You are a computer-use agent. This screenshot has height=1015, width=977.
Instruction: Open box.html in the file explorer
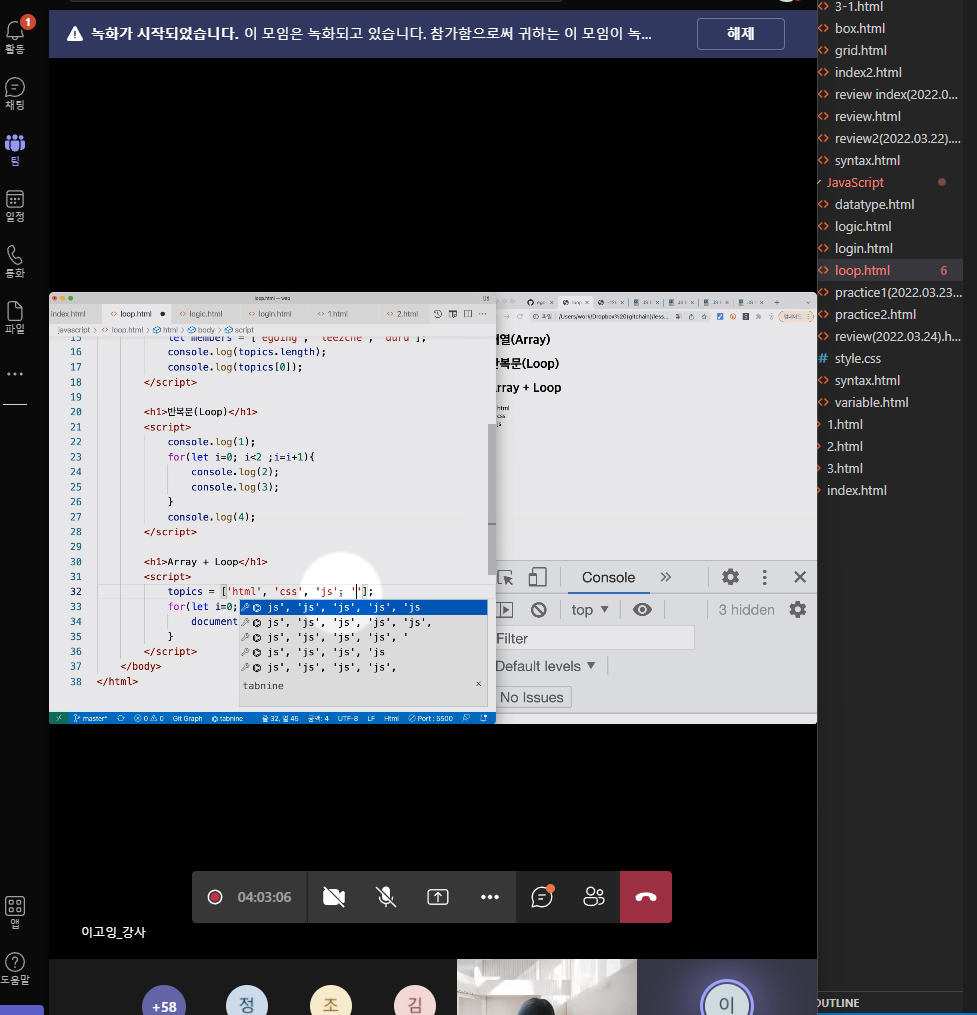point(860,28)
